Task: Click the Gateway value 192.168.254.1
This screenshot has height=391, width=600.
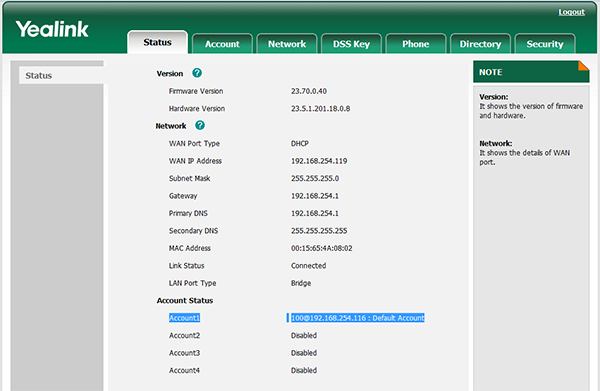Action: [315, 196]
